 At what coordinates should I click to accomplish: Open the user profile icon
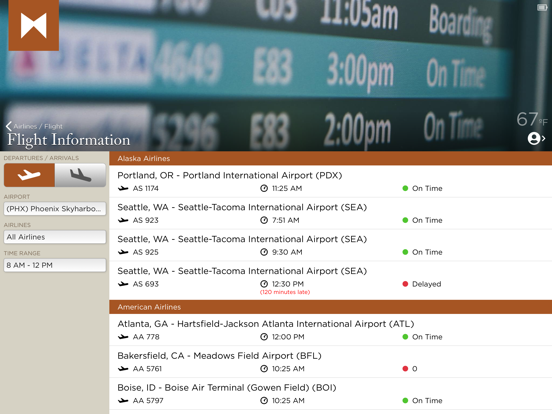coord(534,138)
